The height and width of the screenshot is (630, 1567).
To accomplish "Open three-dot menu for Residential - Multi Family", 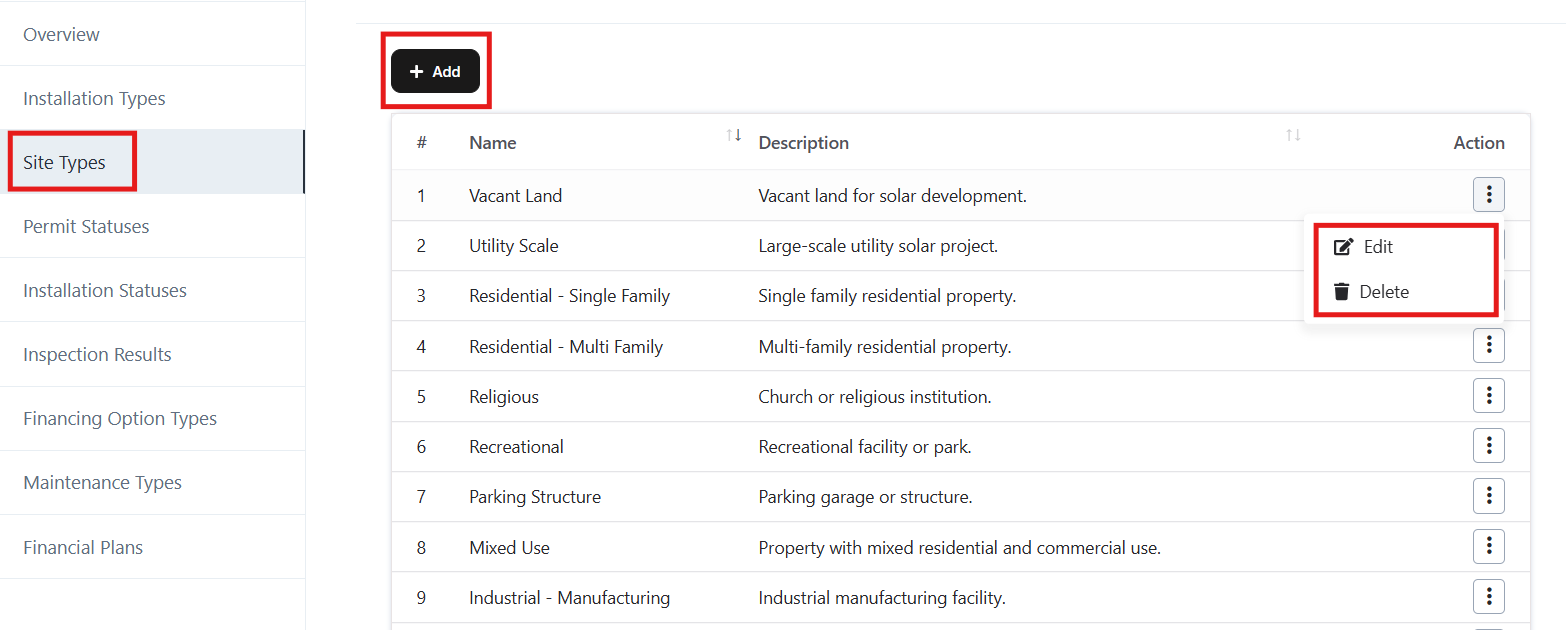I will 1488,345.
